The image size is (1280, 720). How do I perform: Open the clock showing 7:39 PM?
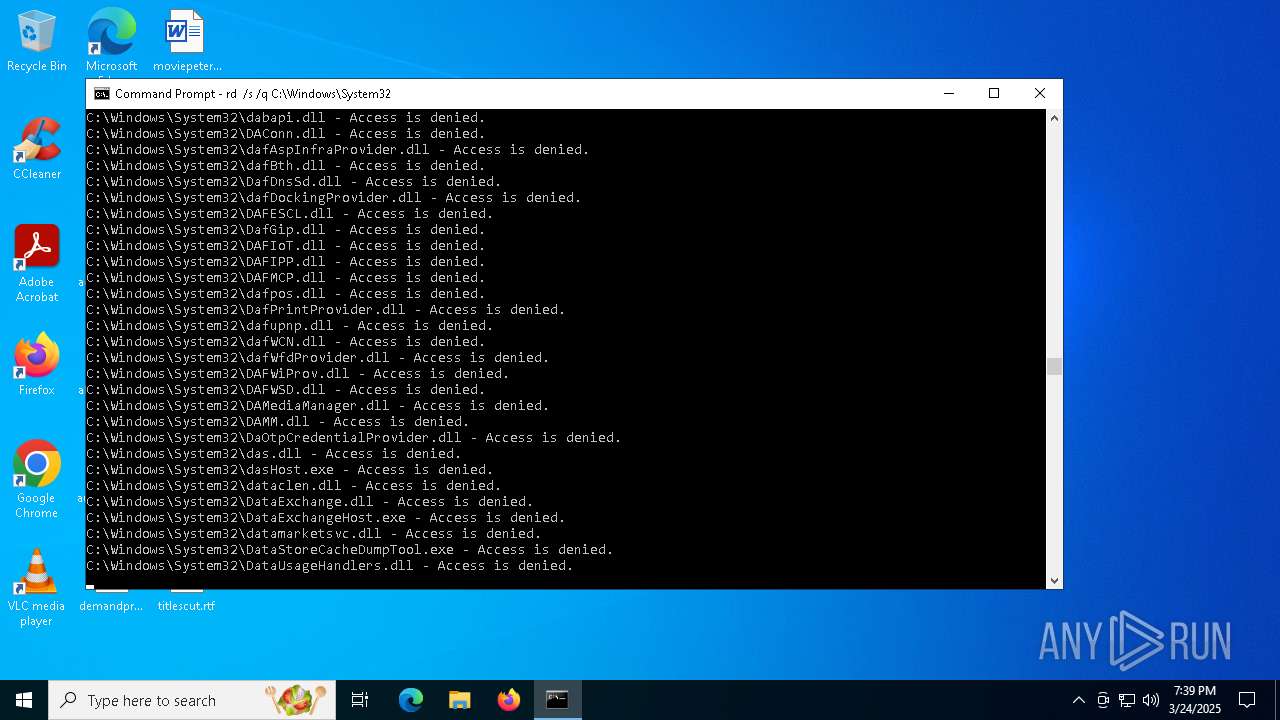pos(1195,700)
